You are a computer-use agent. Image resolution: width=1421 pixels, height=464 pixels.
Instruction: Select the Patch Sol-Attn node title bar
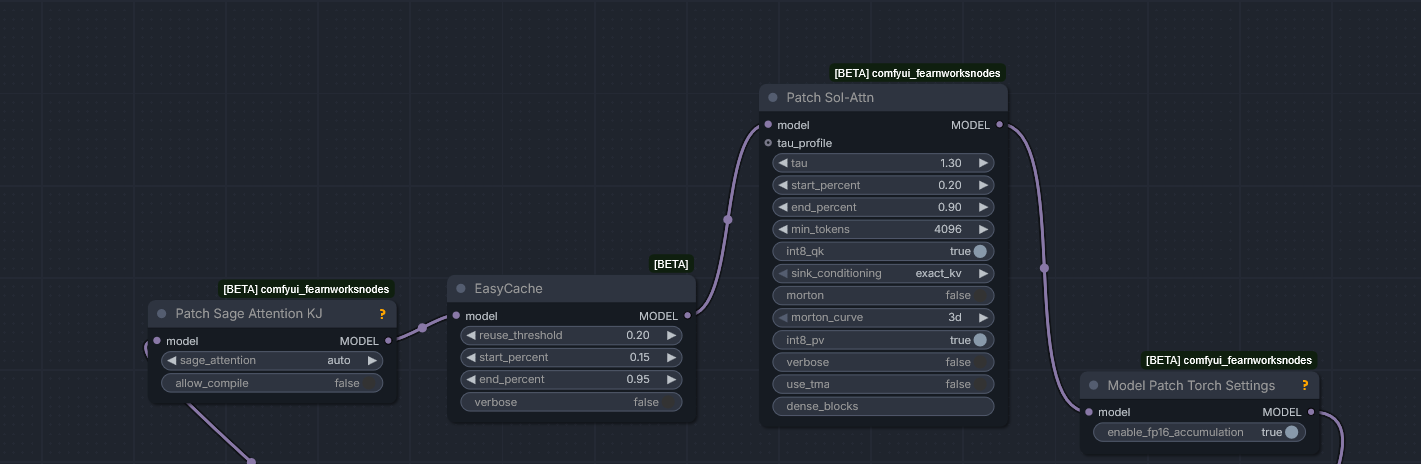[884, 98]
